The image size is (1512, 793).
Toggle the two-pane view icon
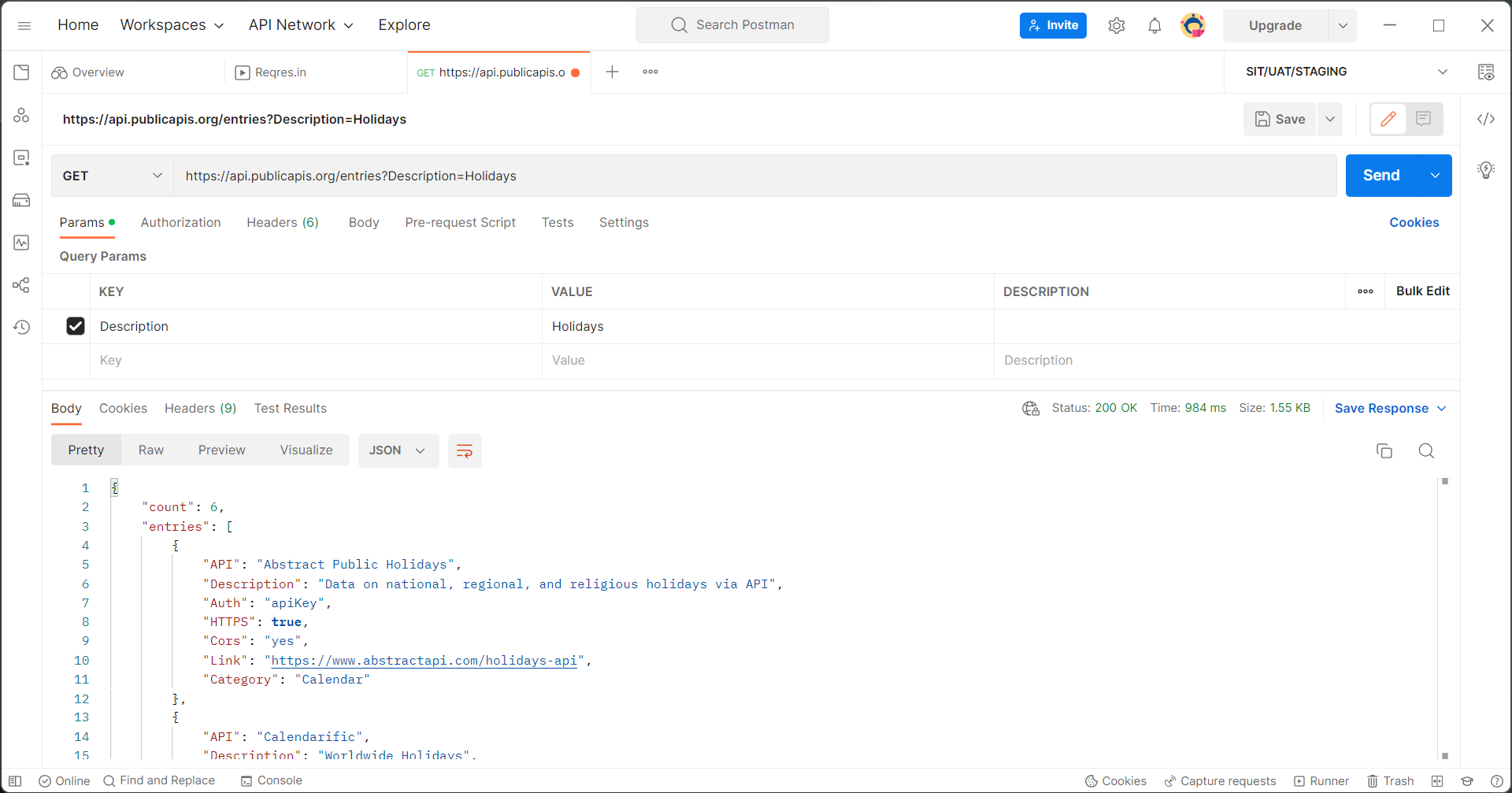(1437, 781)
